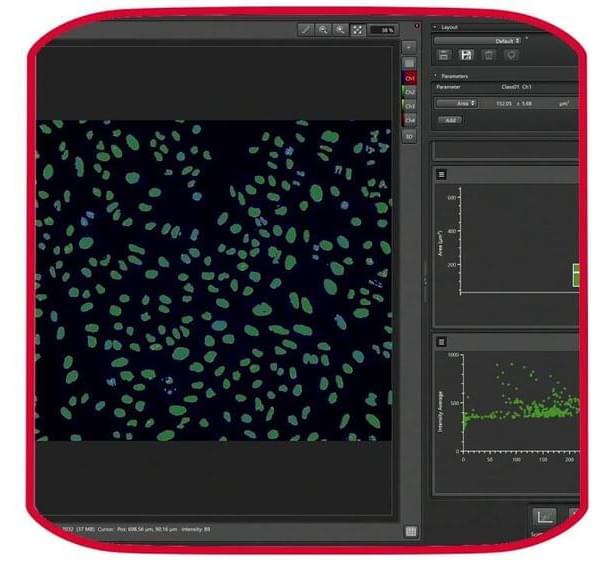Viewport: 612px width, 561px height.
Task: Click the fit-to-view zoom icon
Action: [x=357, y=30]
